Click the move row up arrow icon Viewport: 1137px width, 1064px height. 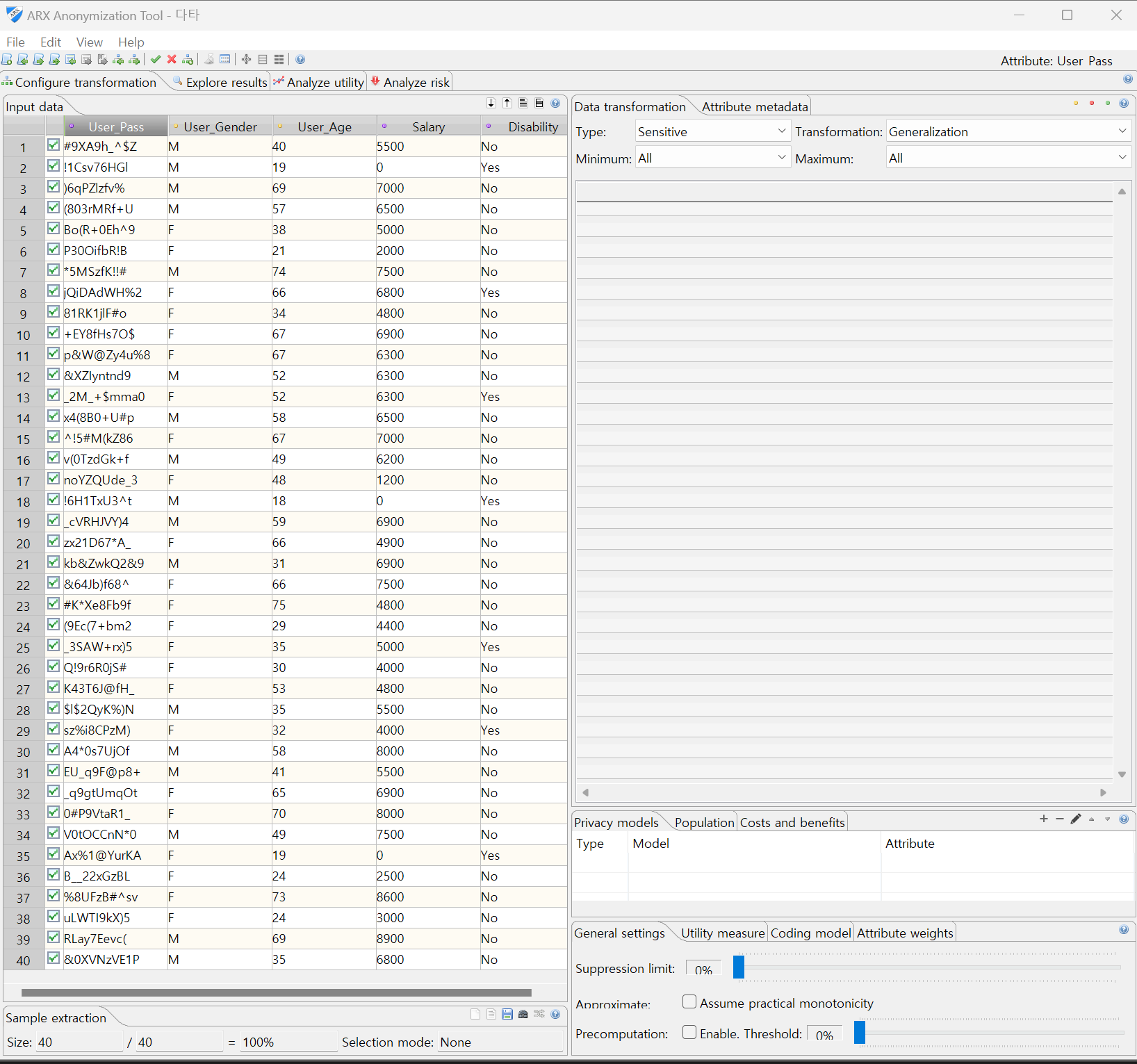click(x=507, y=104)
